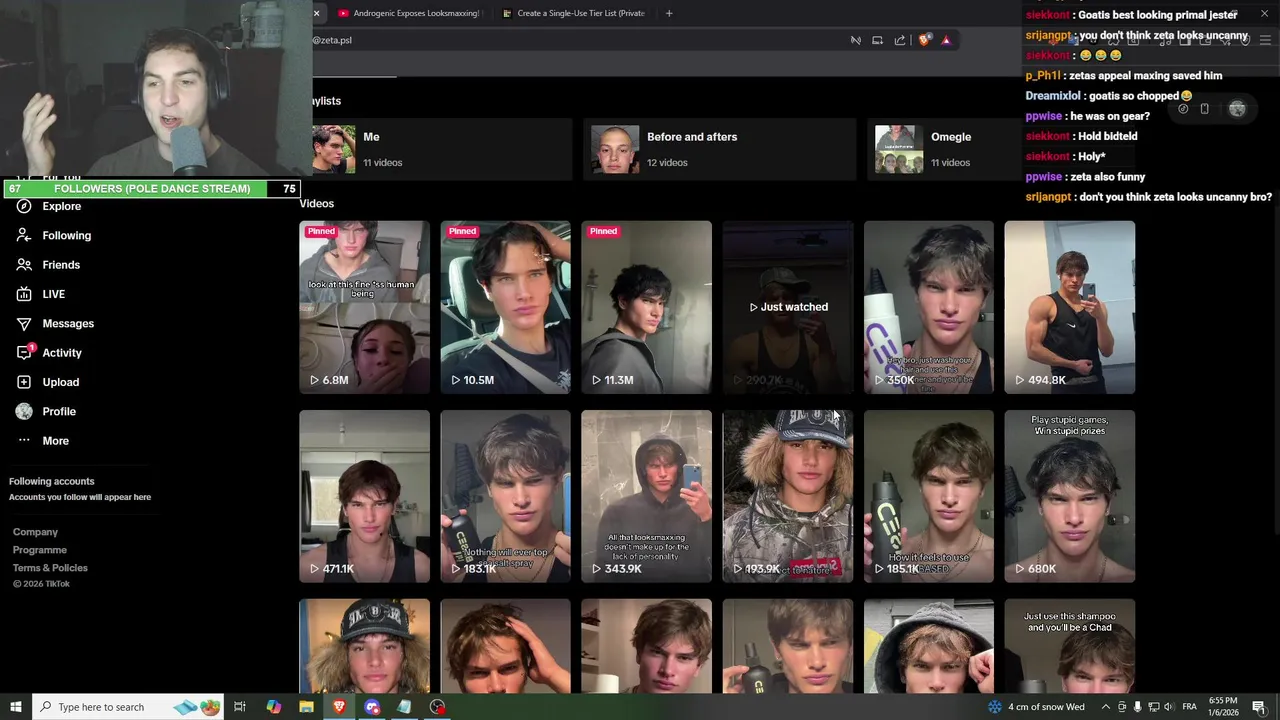The width and height of the screenshot is (1280, 720).
Task: Play 'Just use this shampoo' video
Action: pyautogui.click(x=1070, y=646)
